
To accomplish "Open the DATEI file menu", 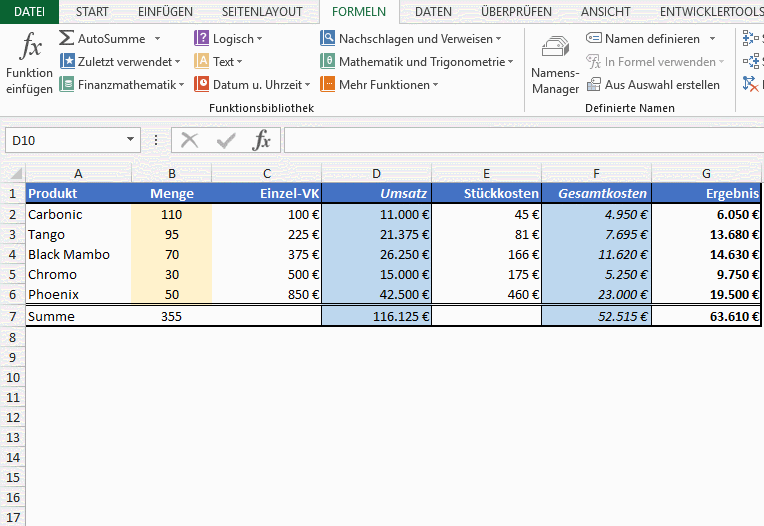I will (x=29, y=12).
